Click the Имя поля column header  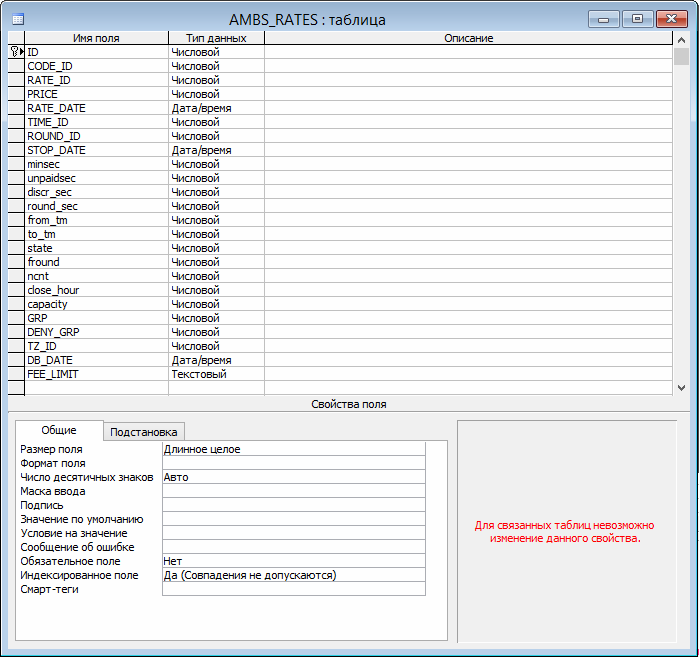tap(96, 38)
